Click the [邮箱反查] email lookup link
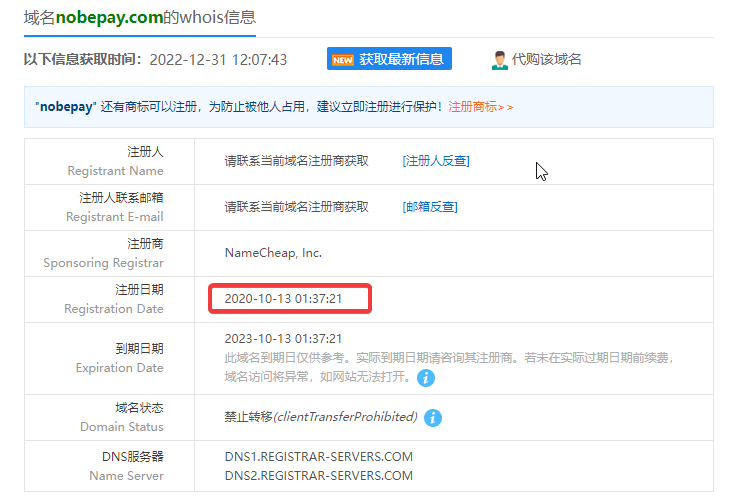Image resolution: width=729 pixels, height=503 pixels. pyautogui.click(x=429, y=207)
